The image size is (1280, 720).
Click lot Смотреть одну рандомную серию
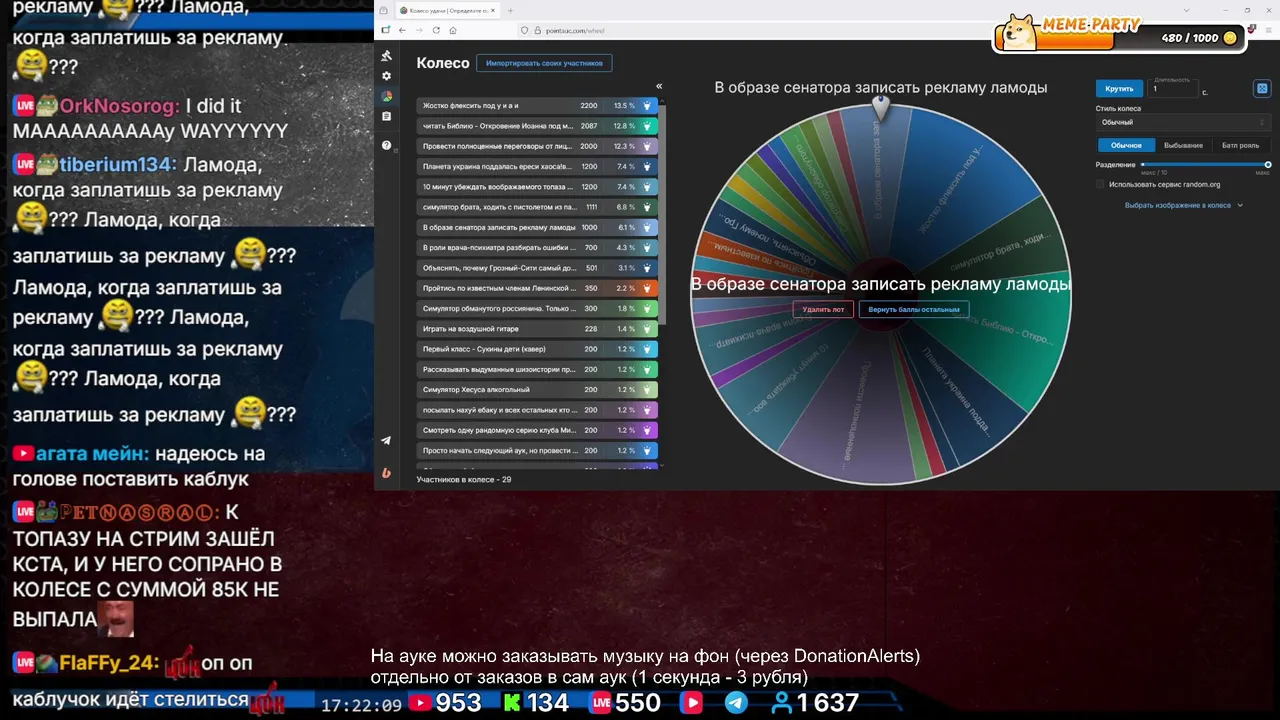(498, 430)
